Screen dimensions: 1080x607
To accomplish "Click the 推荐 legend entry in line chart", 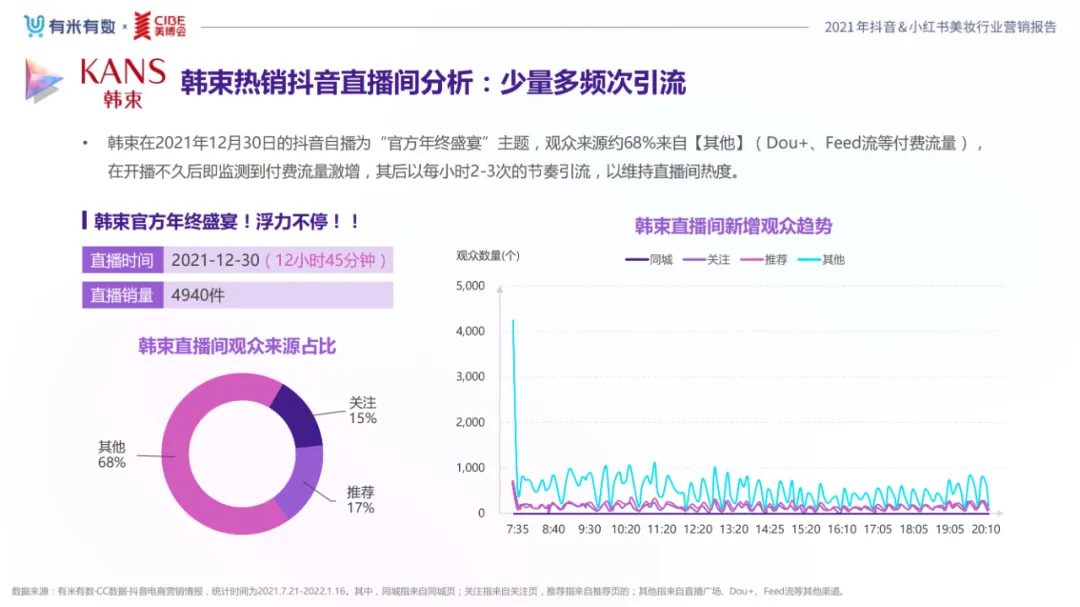I will (764, 260).
